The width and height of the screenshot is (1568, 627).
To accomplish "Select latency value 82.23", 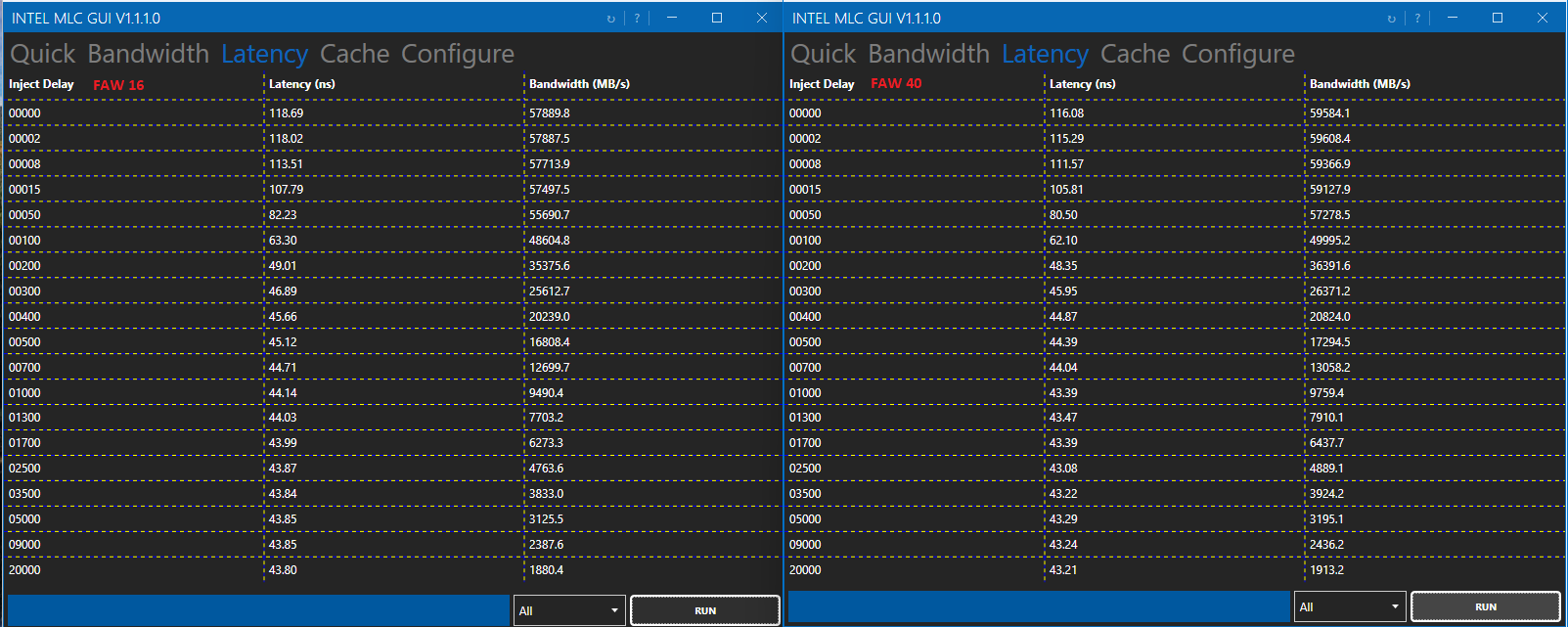I will click(x=283, y=215).
